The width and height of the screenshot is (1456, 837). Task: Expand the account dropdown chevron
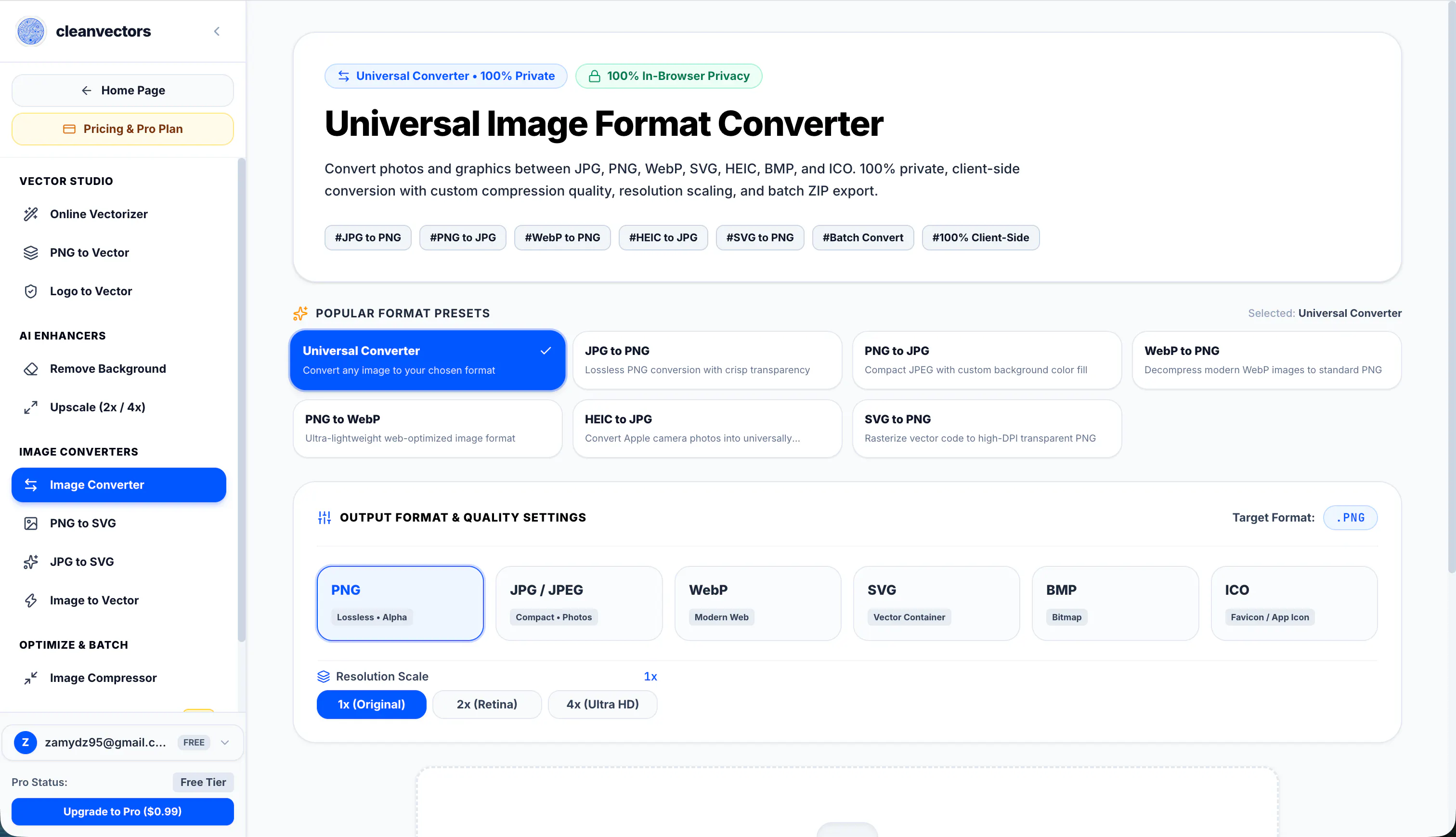click(x=225, y=742)
